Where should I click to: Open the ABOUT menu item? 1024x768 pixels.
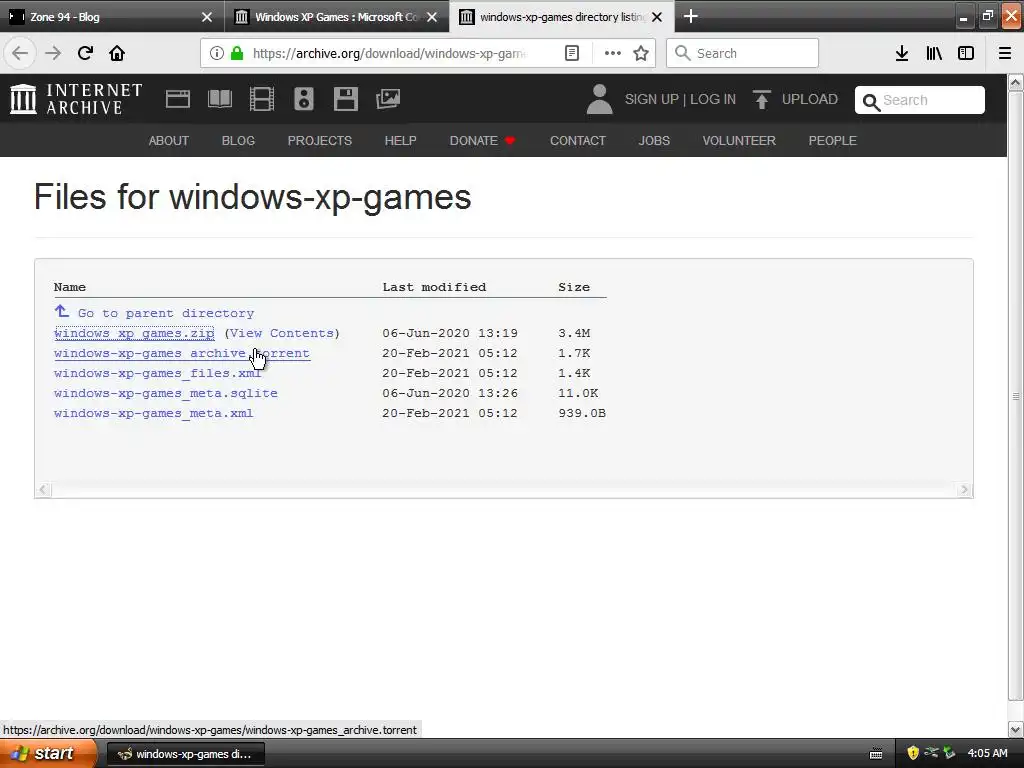(168, 140)
